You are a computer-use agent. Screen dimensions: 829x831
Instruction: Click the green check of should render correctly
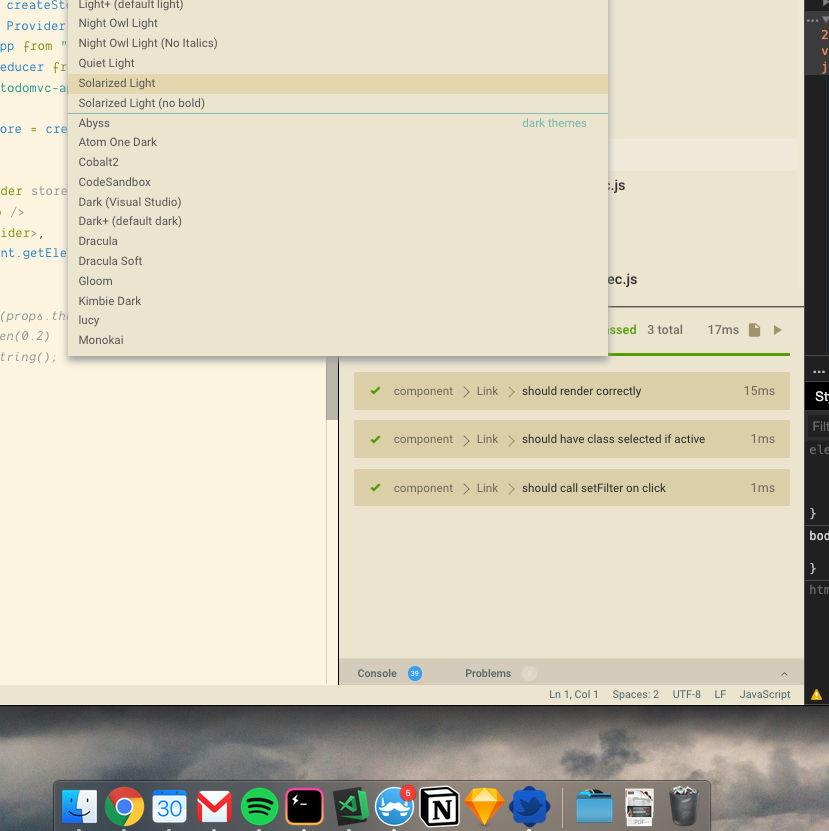pos(375,391)
